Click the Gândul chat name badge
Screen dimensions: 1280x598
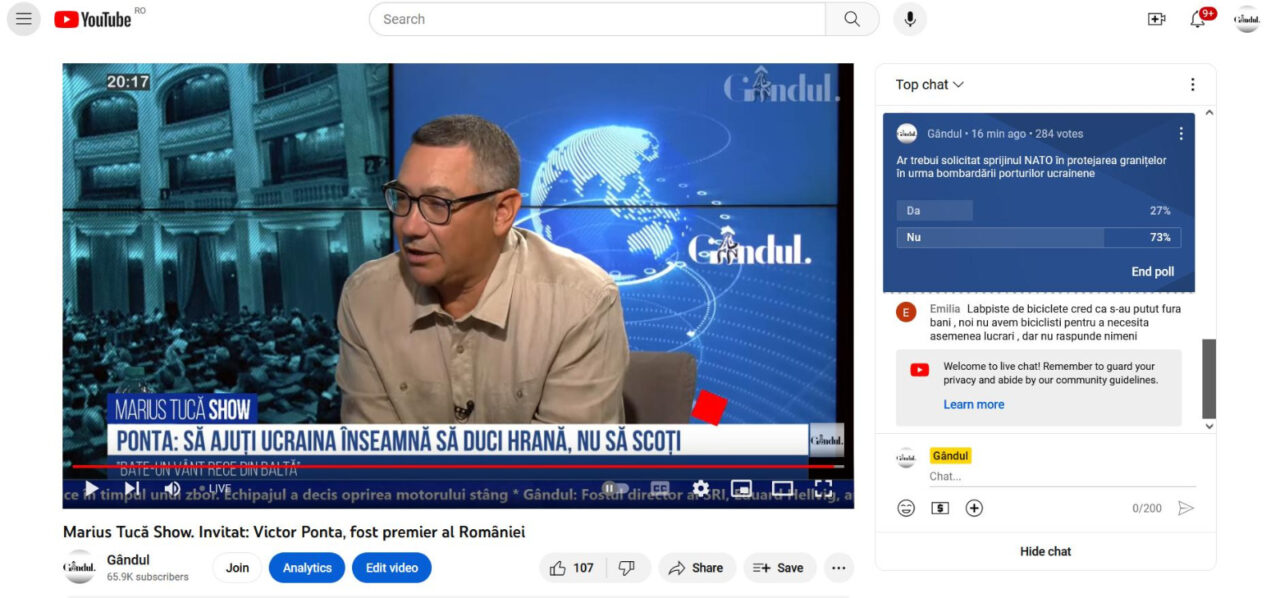(x=950, y=456)
